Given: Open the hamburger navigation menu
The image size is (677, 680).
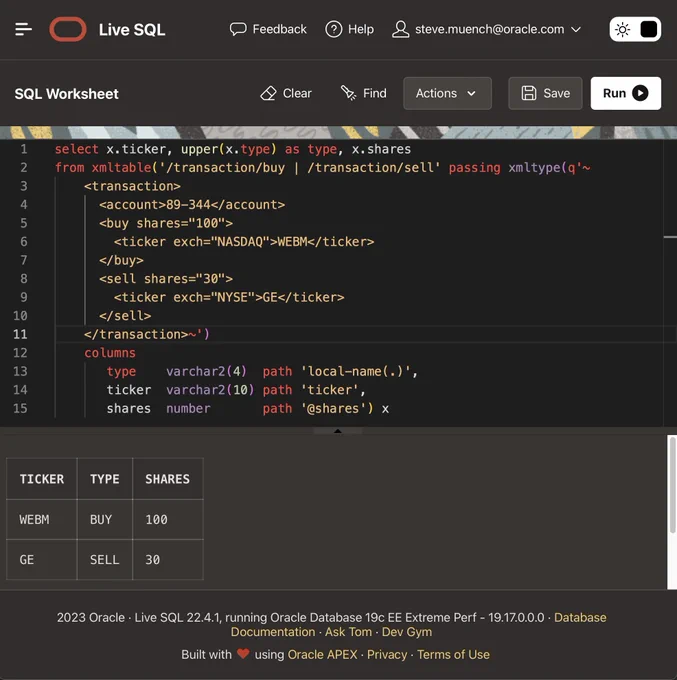Looking at the screenshot, I should pos(23,29).
